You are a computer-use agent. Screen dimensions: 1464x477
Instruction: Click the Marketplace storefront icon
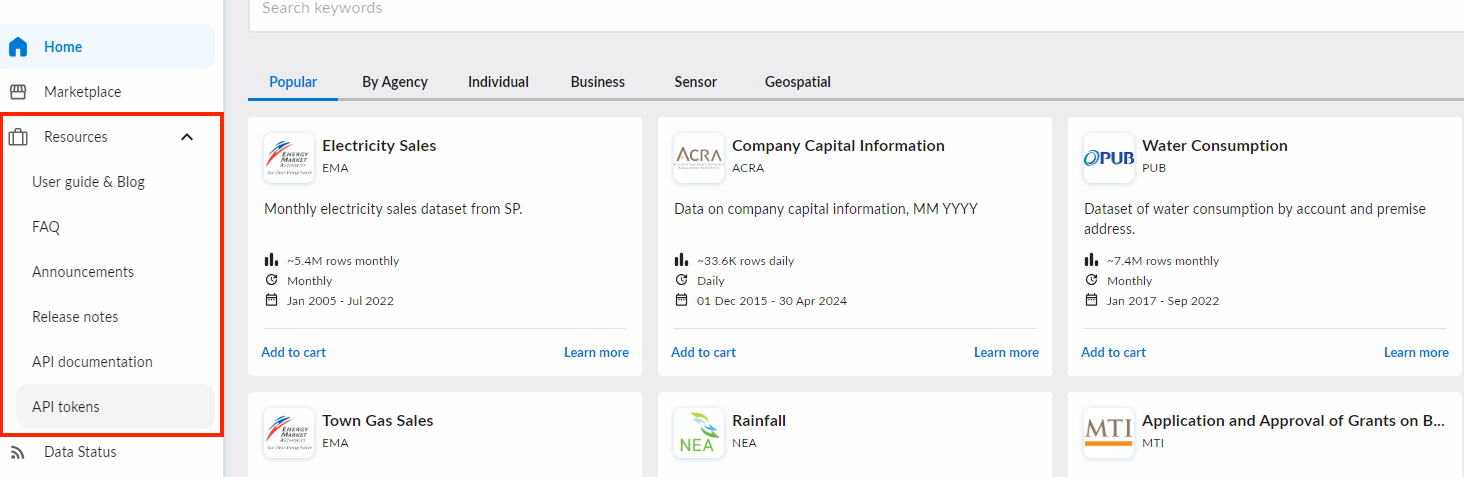coord(18,92)
